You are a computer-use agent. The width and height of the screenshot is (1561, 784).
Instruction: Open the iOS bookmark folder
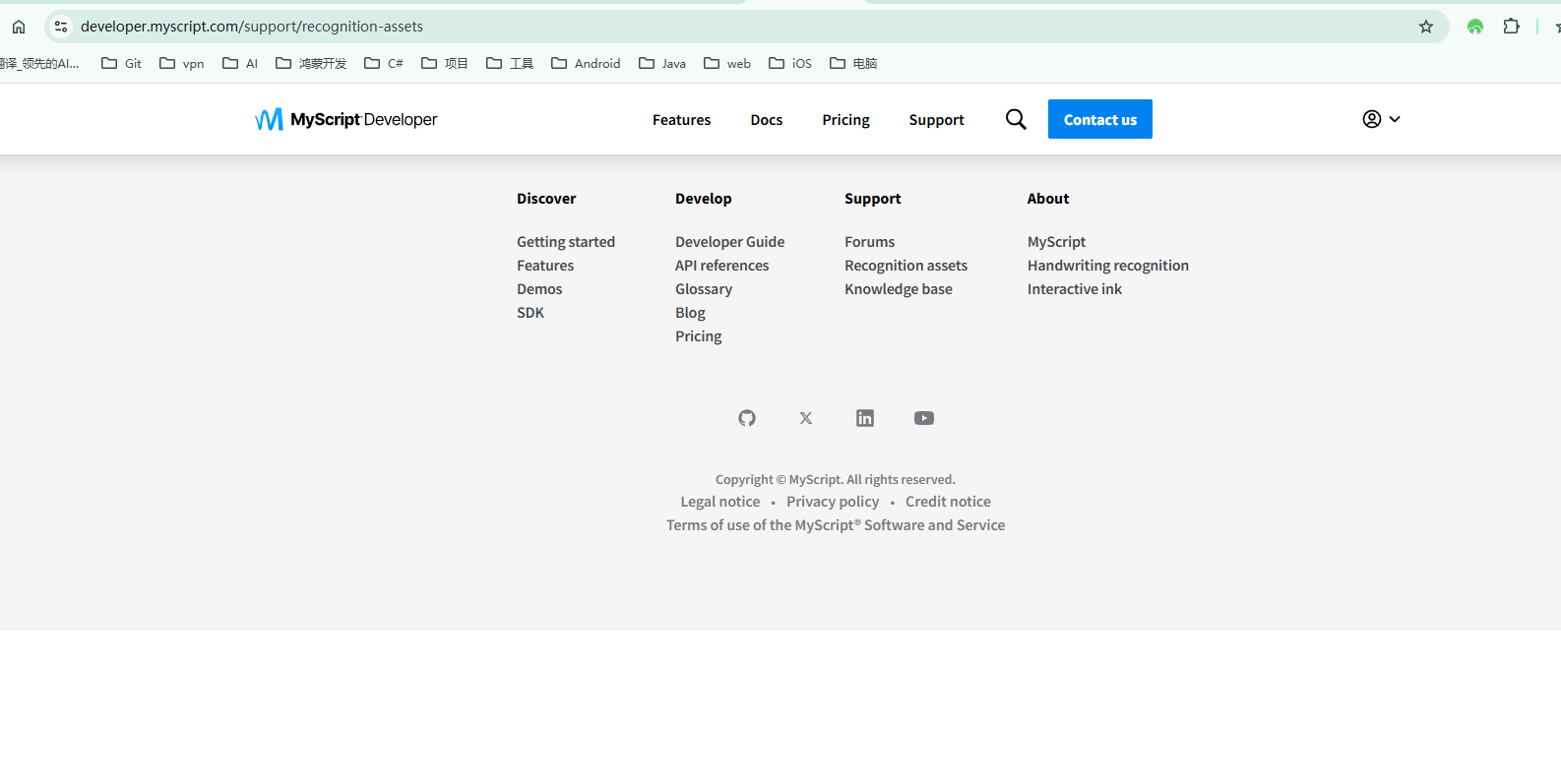tap(790, 63)
